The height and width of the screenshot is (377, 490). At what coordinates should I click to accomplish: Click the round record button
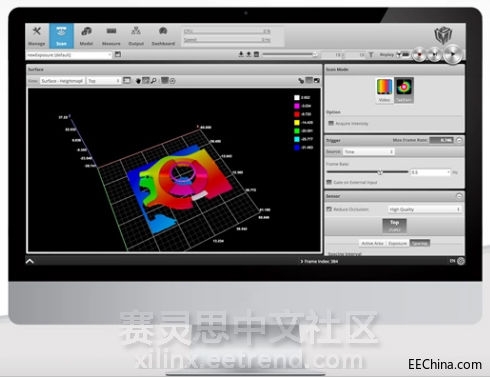[420, 55]
